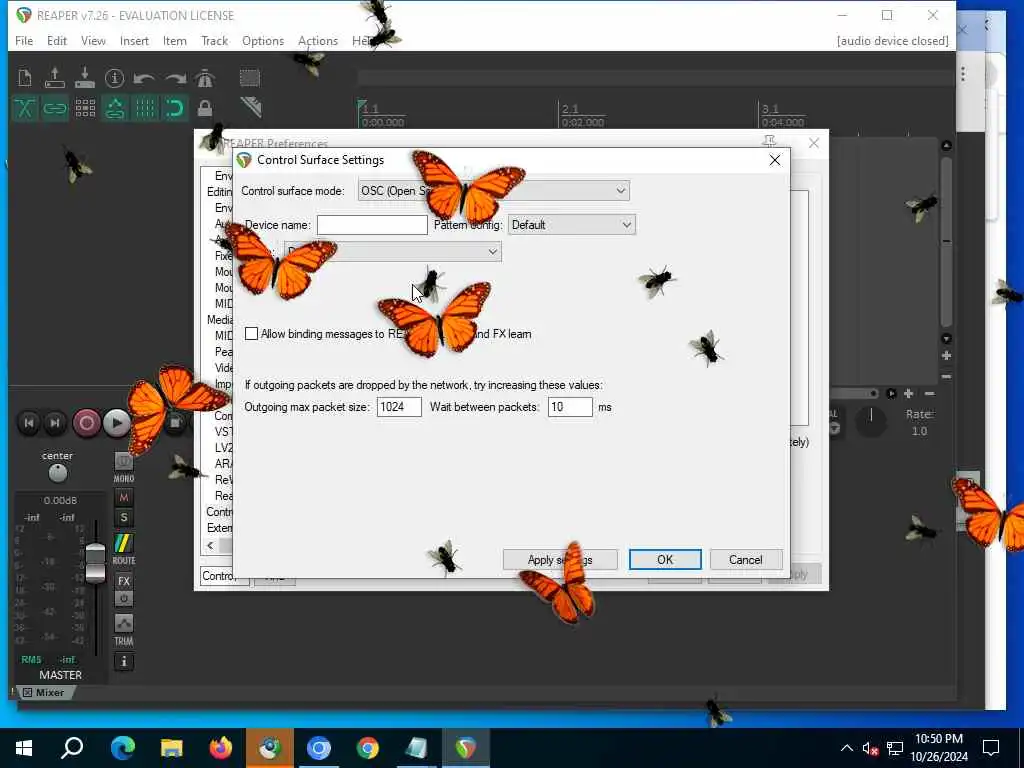Toggle snap magnet toolbar button
The image size is (1024, 768).
point(175,107)
